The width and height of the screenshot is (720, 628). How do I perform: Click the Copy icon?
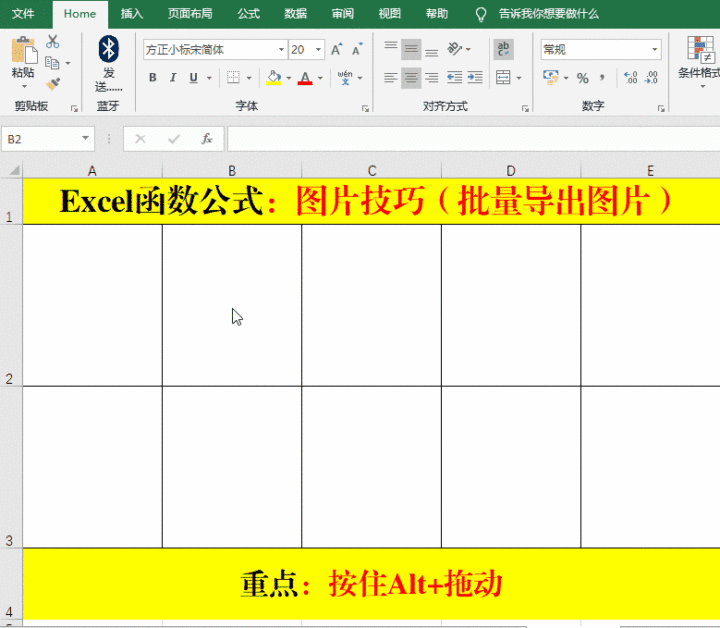click(52, 62)
